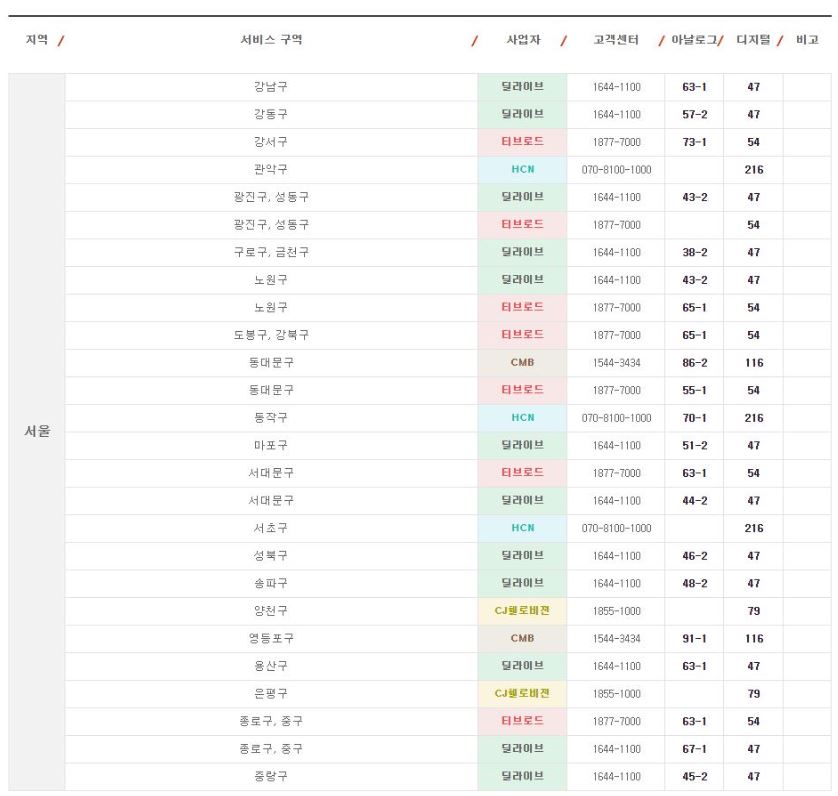Click 'HCN' in the 서초구 row
The height and width of the screenshot is (796, 838).
[x=523, y=528]
